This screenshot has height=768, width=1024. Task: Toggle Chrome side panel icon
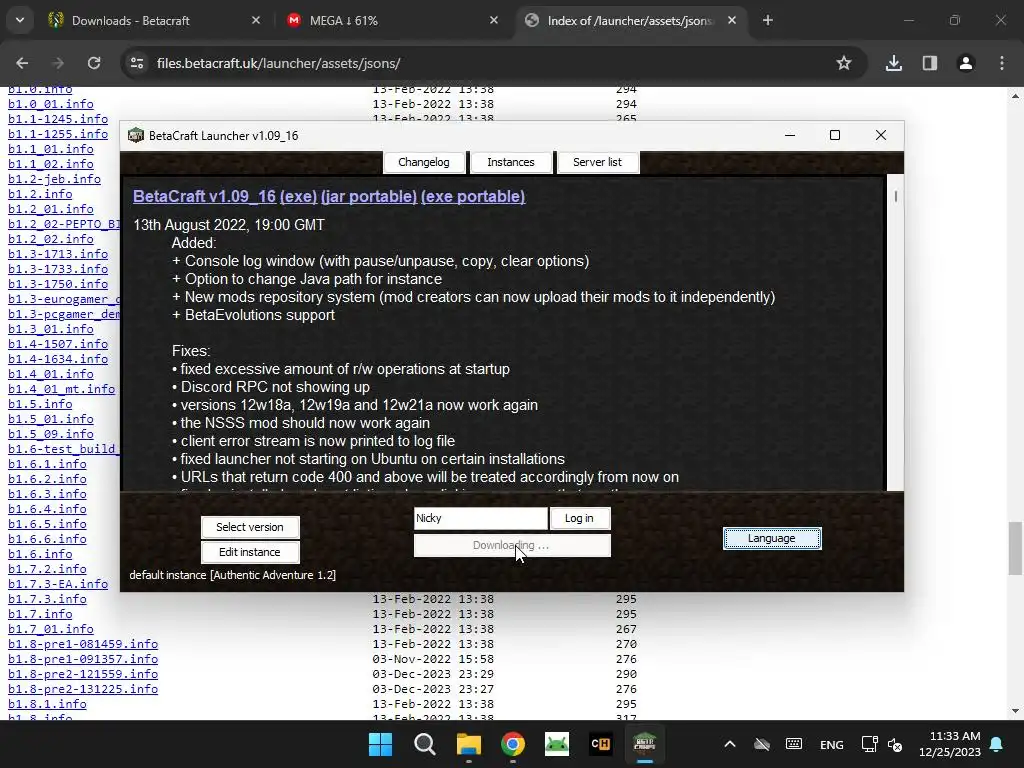click(930, 63)
